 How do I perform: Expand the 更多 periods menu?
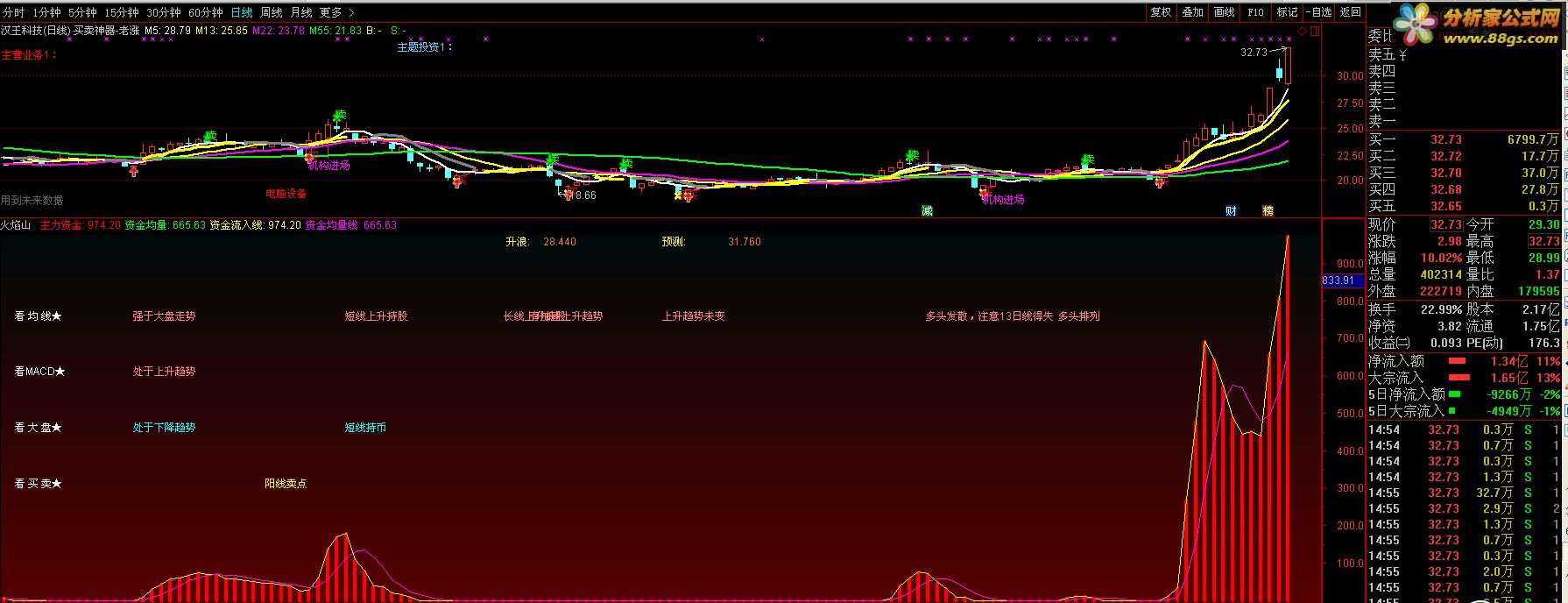coord(337,12)
